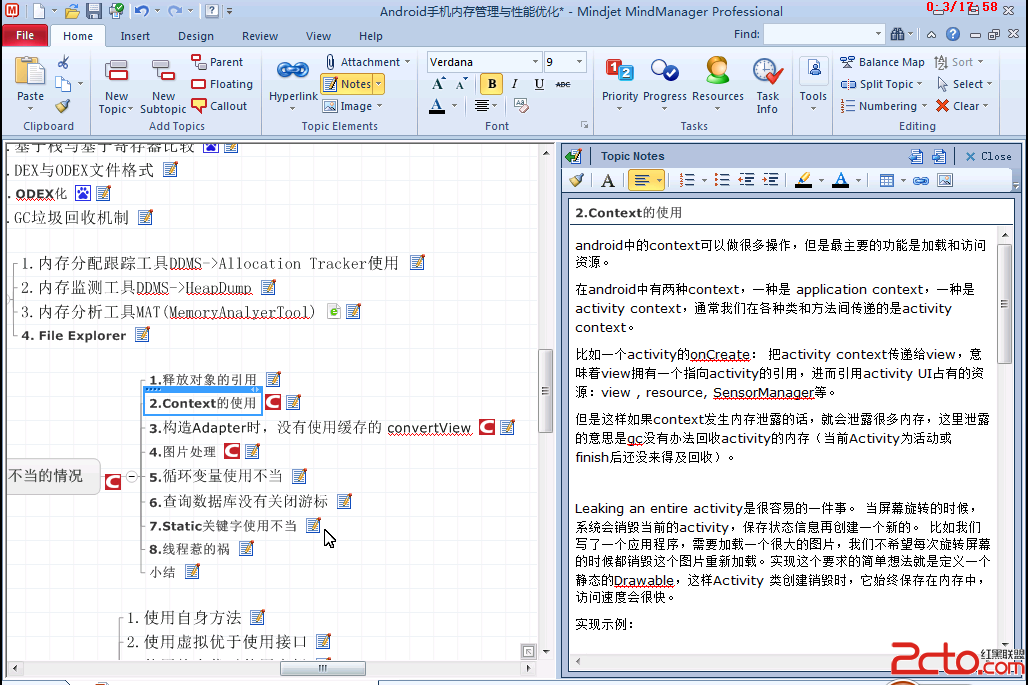Viewport: 1028px width, 685px height.
Task: Collapse the subtopics of 不当的情况
Action: coord(132,477)
